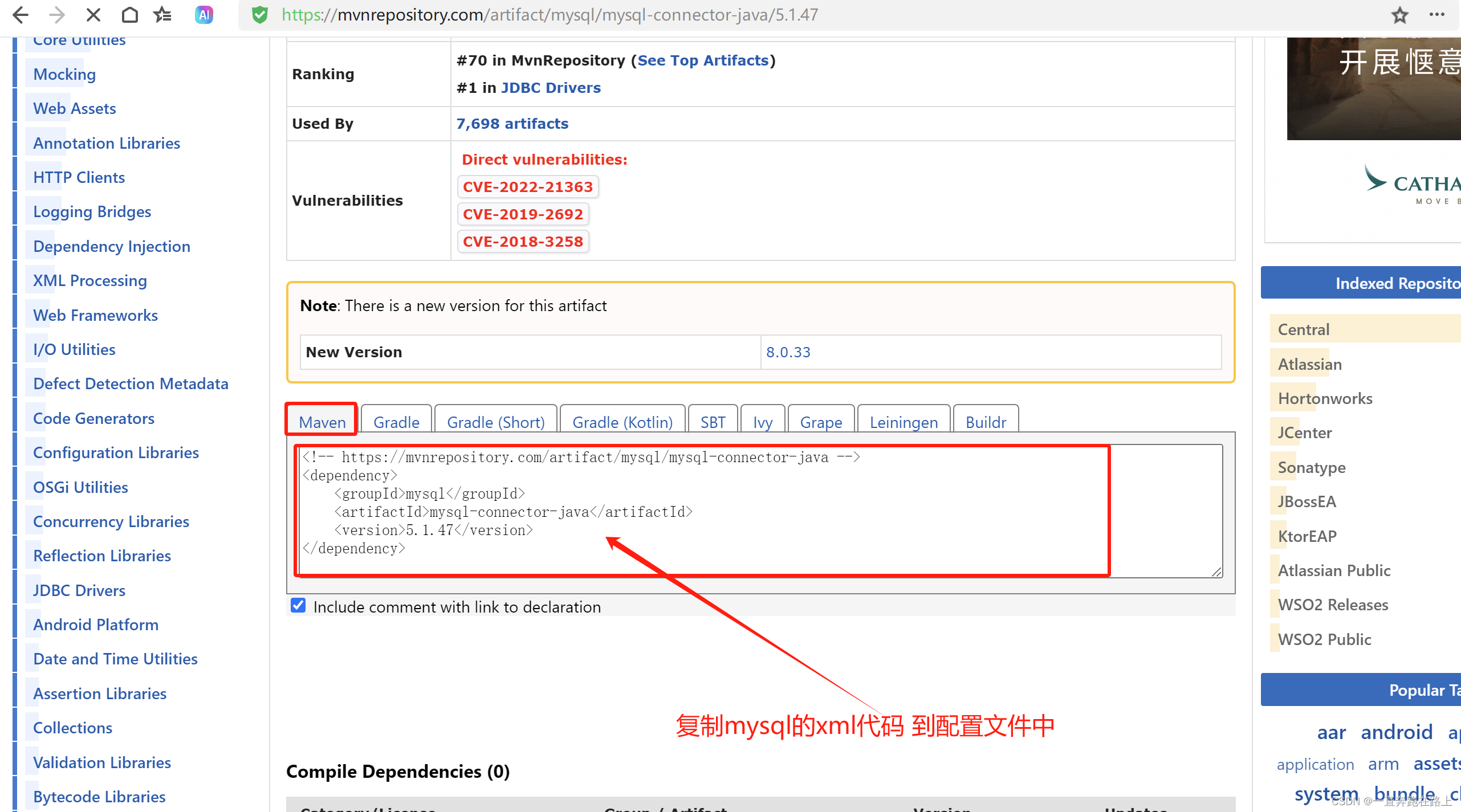The image size is (1461, 812).
Task: Open the Android Platform category
Action: coord(96,625)
